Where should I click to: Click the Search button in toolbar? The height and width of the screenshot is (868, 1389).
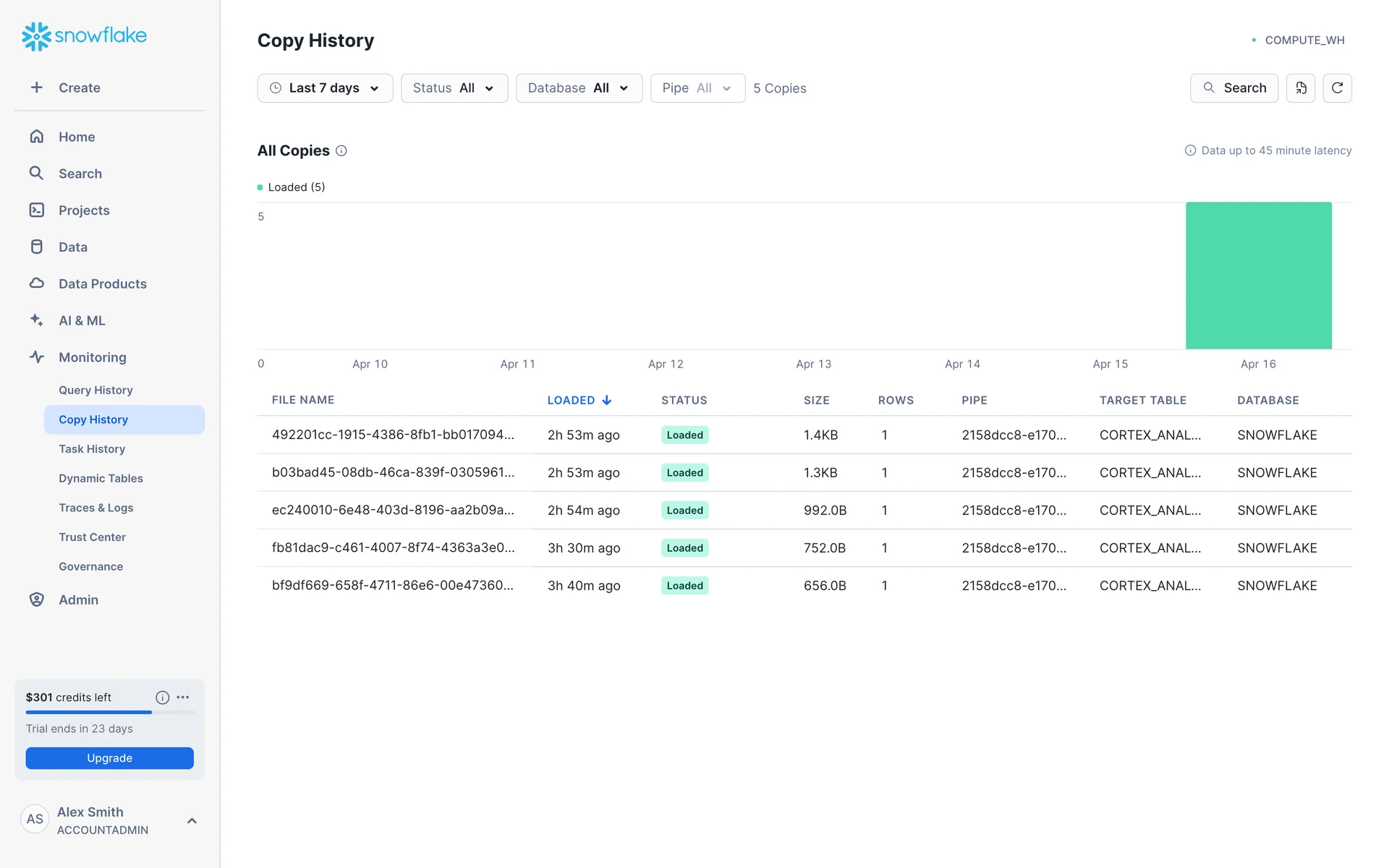[1233, 88]
